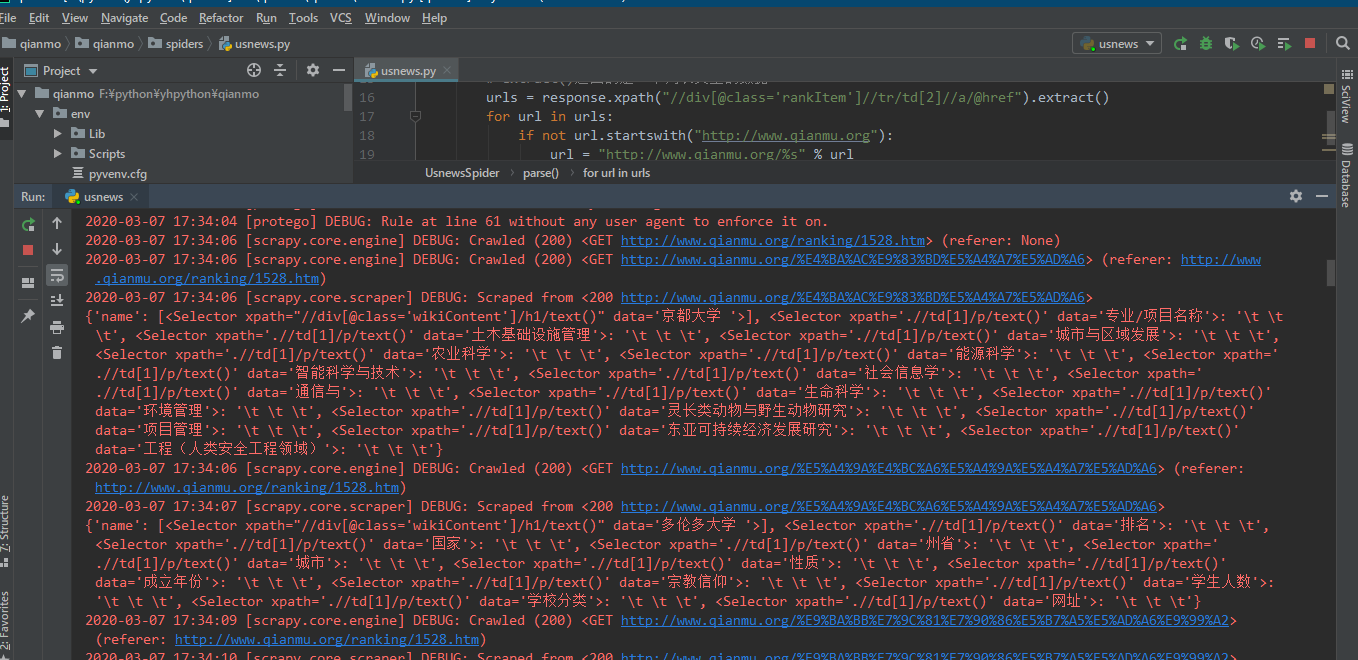Collapse all nodes in the Project panel
This screenshot has height=660, width=1358.
280,71
